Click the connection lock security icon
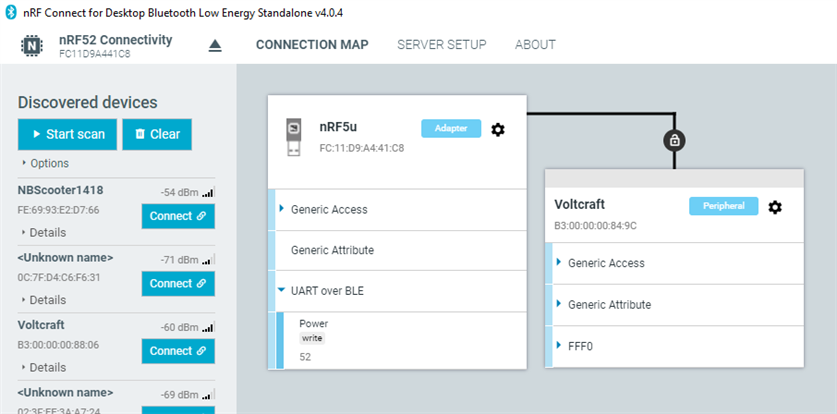837x414 pixels. point(674,141)
